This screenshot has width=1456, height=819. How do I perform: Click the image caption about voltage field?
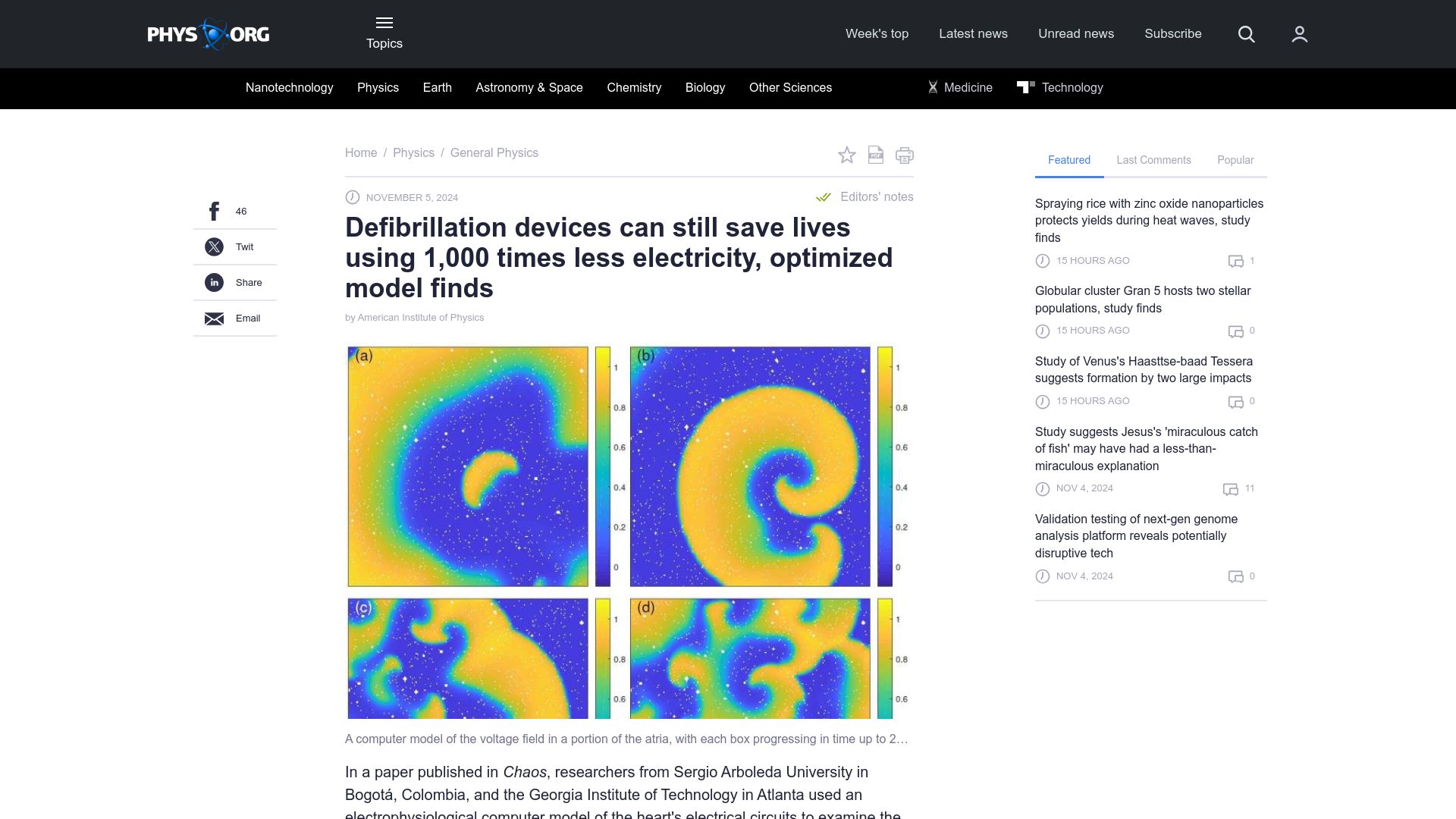click(x=626, y=739)
